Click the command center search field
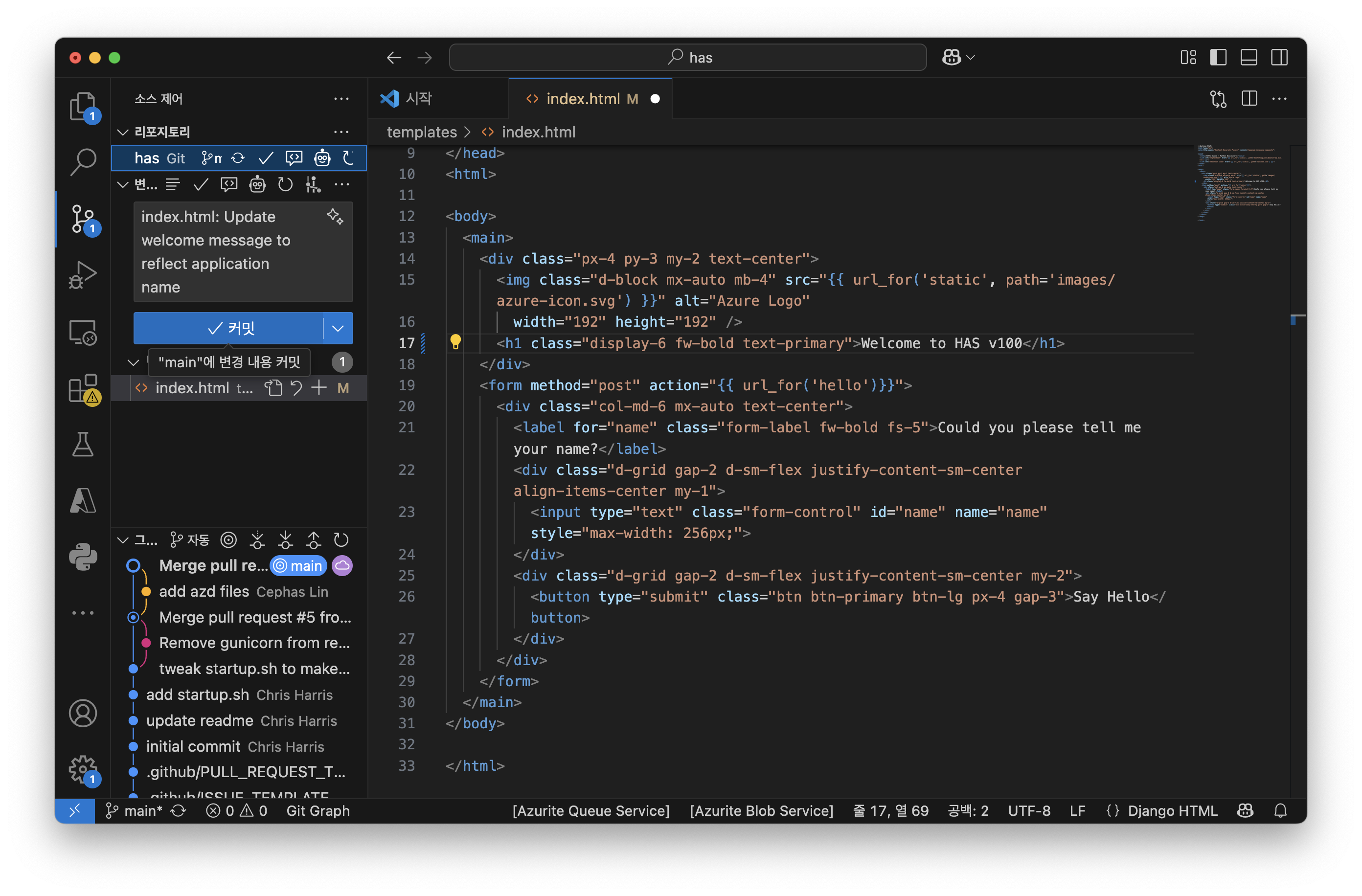 tap(687, 57)
